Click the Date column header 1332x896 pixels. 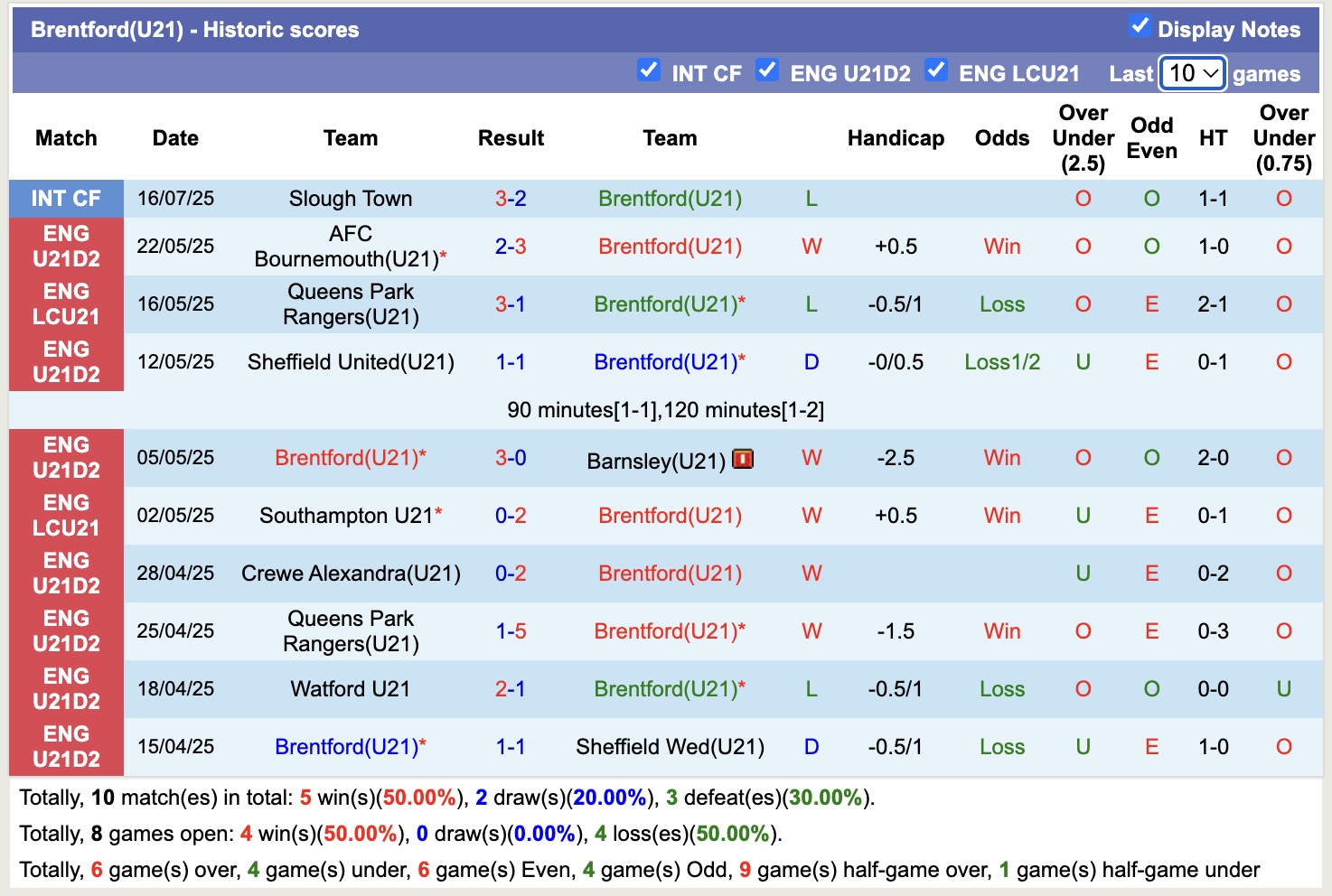[174, 137]
